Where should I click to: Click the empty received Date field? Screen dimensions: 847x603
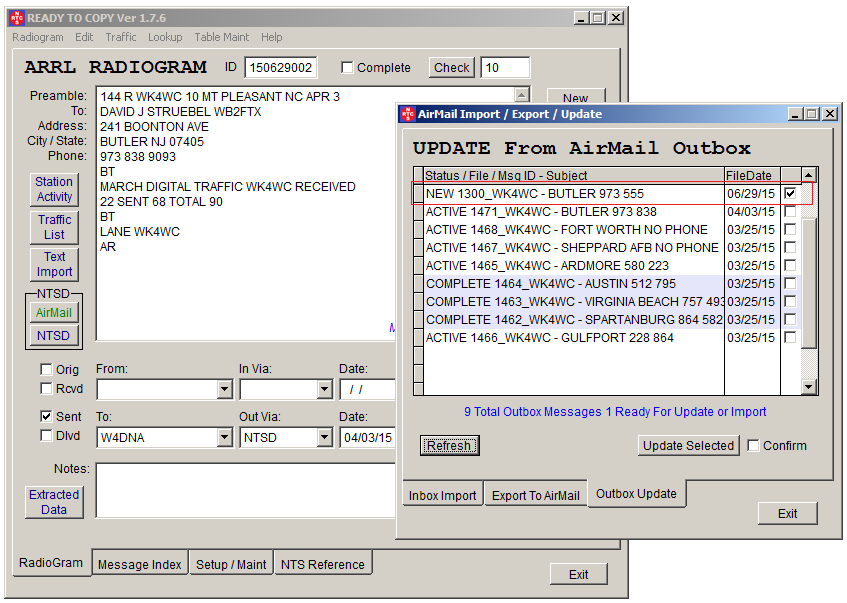point(368,389)
